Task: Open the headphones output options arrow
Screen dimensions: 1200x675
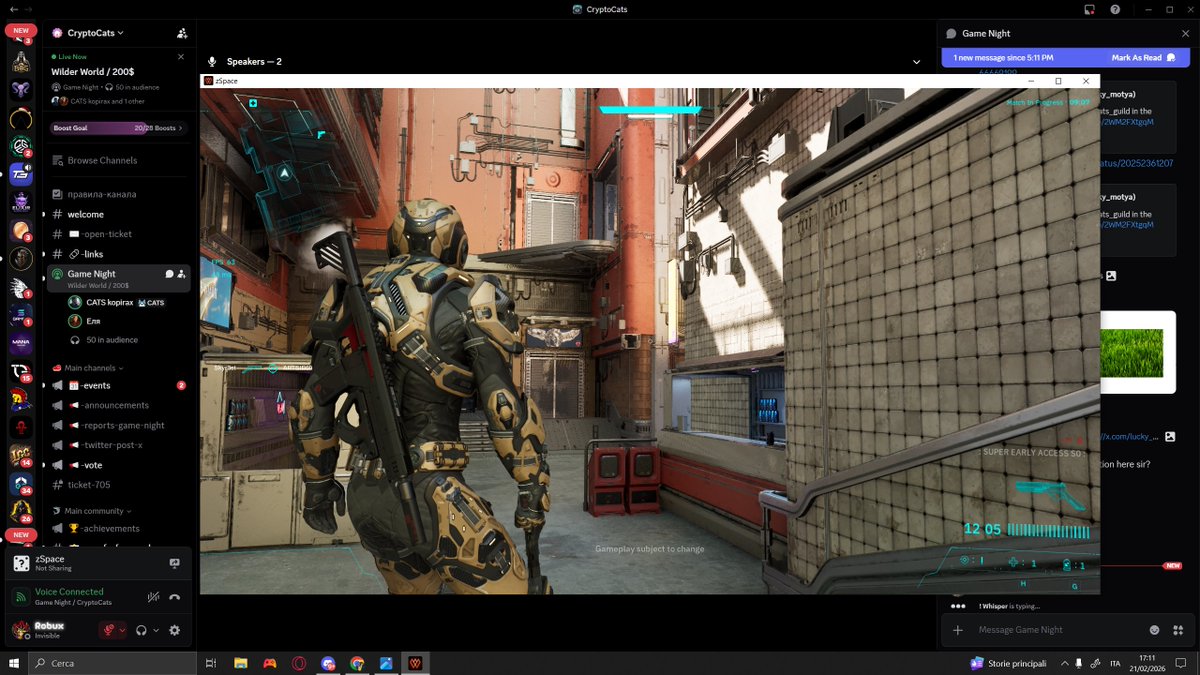Action: click(x=156, y=630)
